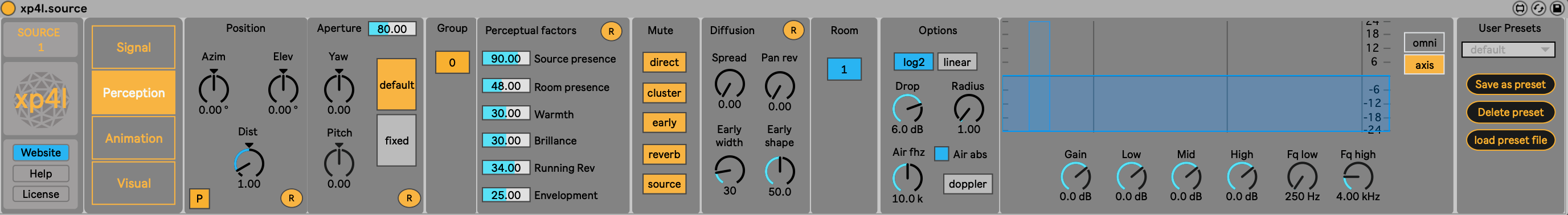Toggle the reverb mute button
Screen dimensions: 1568x215
point(664,154)
